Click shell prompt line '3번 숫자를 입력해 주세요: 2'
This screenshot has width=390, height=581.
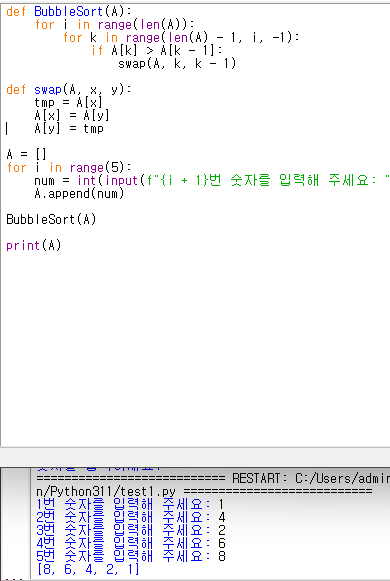[x=130, y=530]
